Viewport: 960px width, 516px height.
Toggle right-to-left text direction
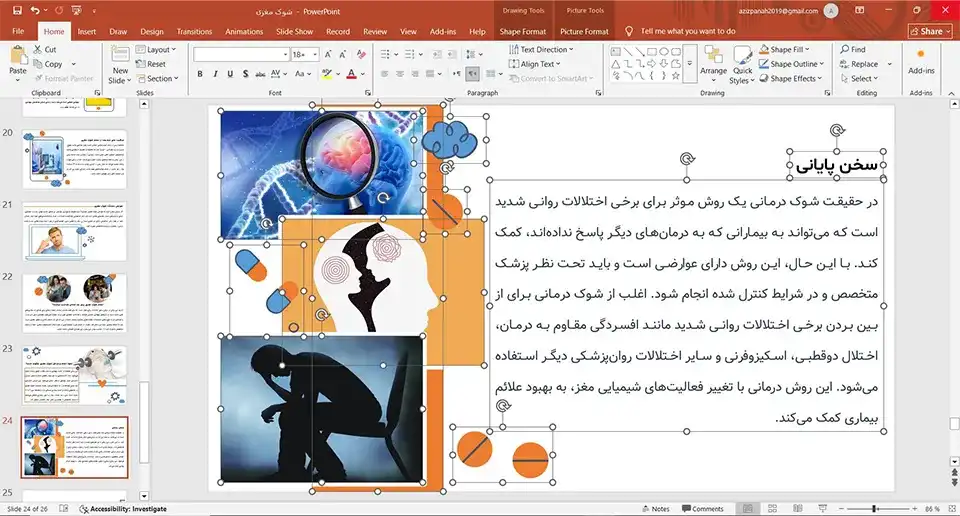(472, 74)
